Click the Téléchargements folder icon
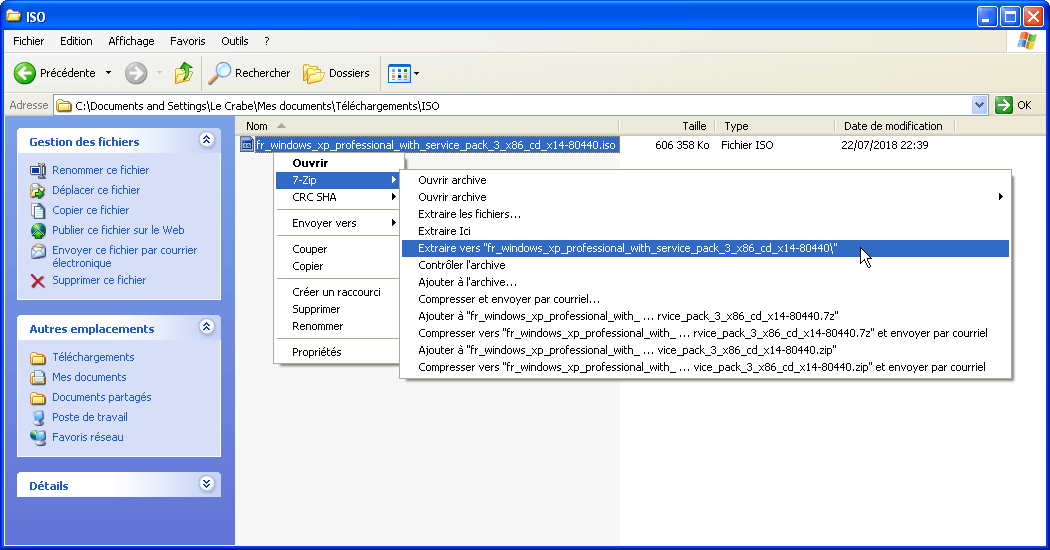Viewport: 1050px width, 550px height. [x=38, y=358]
